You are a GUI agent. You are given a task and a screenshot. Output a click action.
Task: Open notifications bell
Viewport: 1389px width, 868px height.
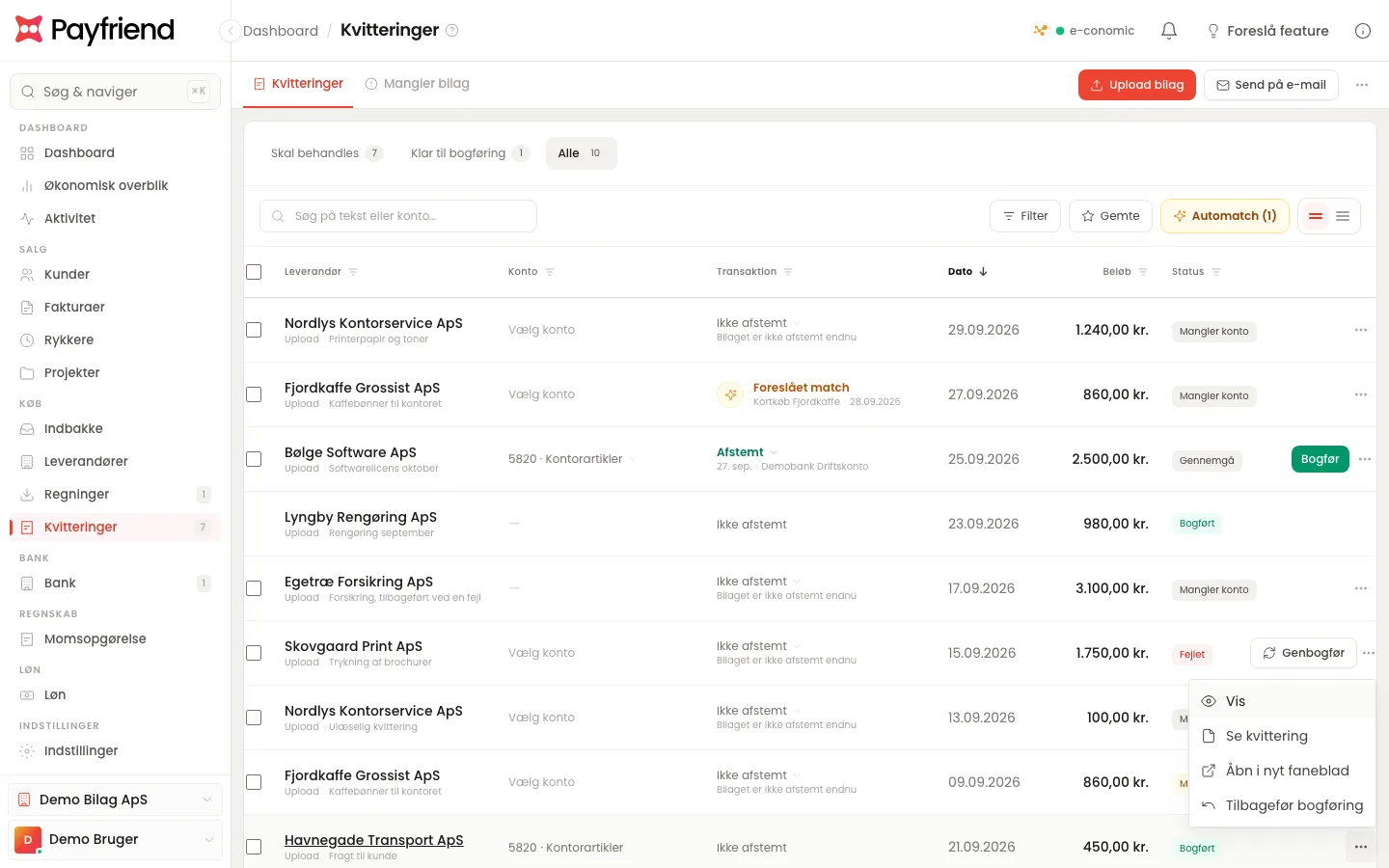[1169, 31]
